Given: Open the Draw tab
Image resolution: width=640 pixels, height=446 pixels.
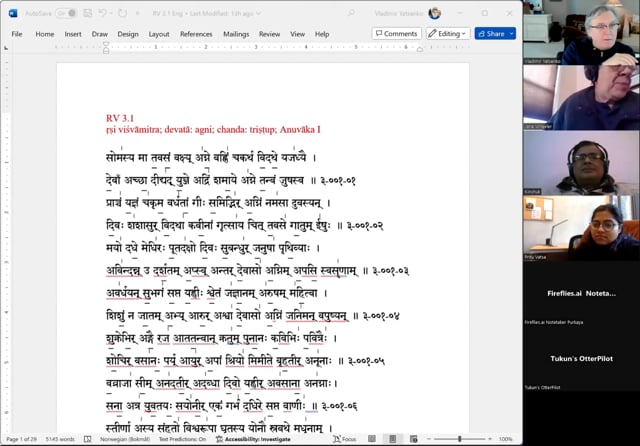Looking at the screenshot, I should [100, 34].
